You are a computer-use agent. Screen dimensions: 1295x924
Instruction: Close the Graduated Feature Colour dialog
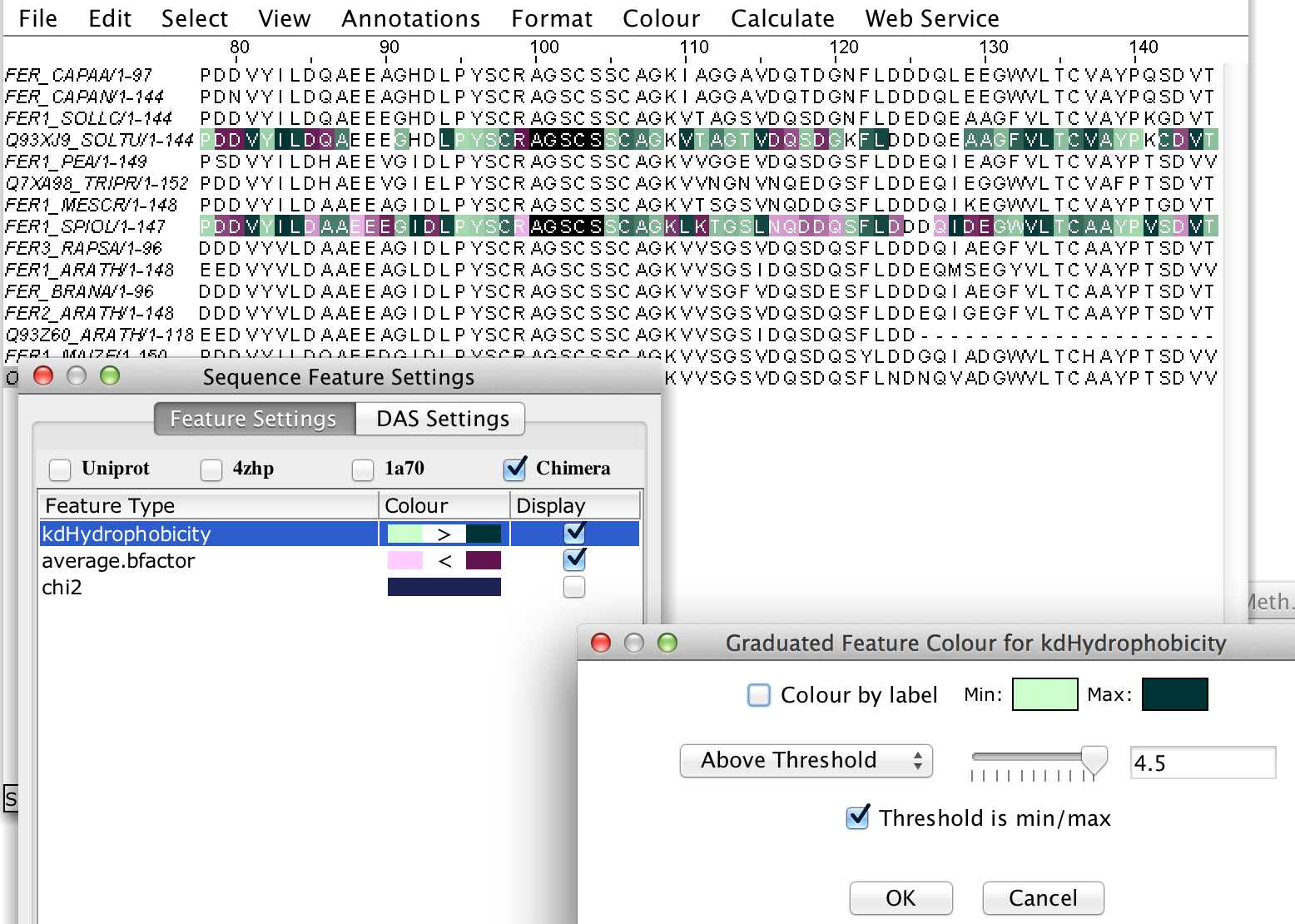coord(600,643)
